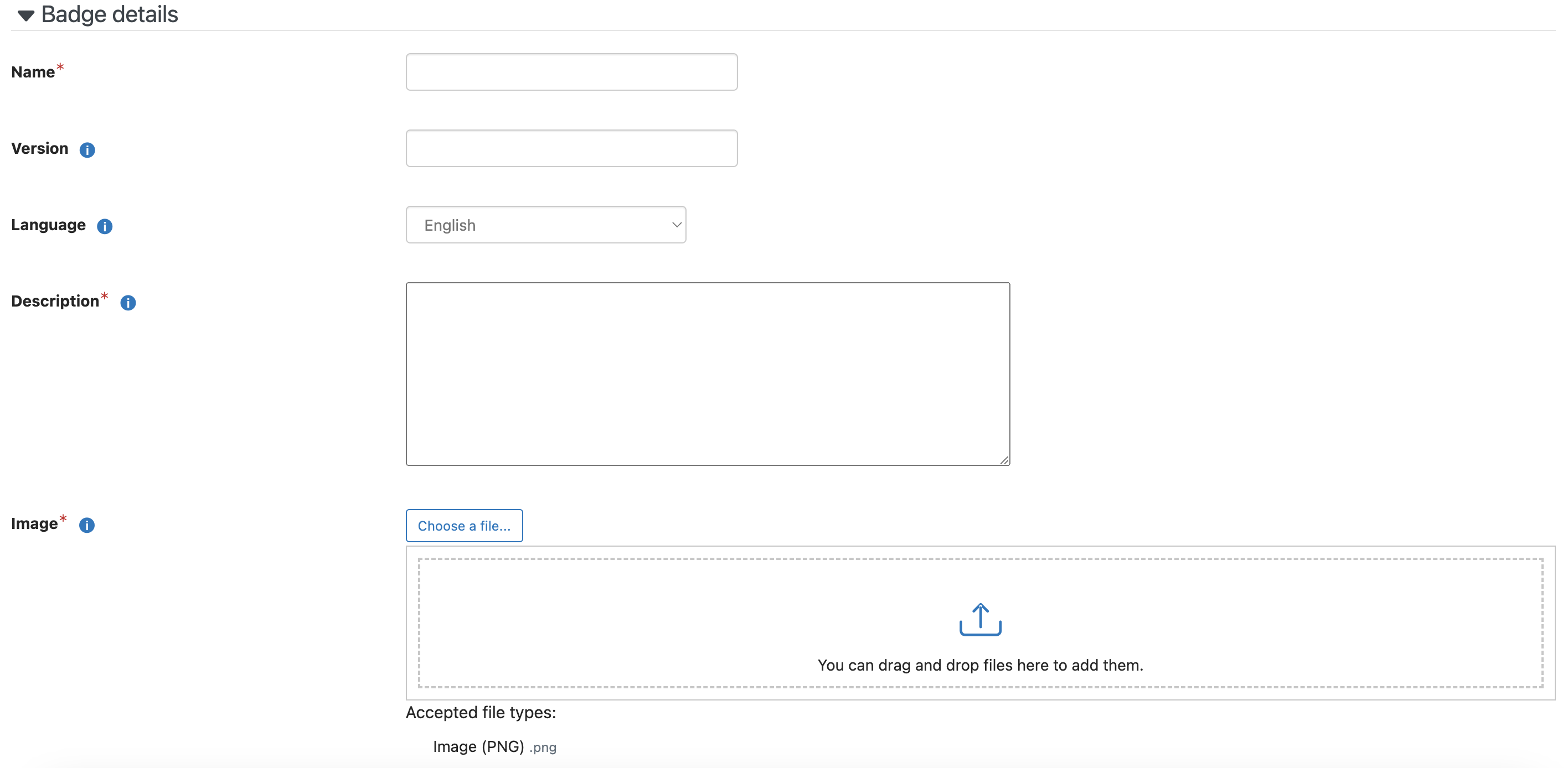The width and height of the screenshot is (1568, 768).
Task: Click the Description resize handle
Action: pos(1004,460)
